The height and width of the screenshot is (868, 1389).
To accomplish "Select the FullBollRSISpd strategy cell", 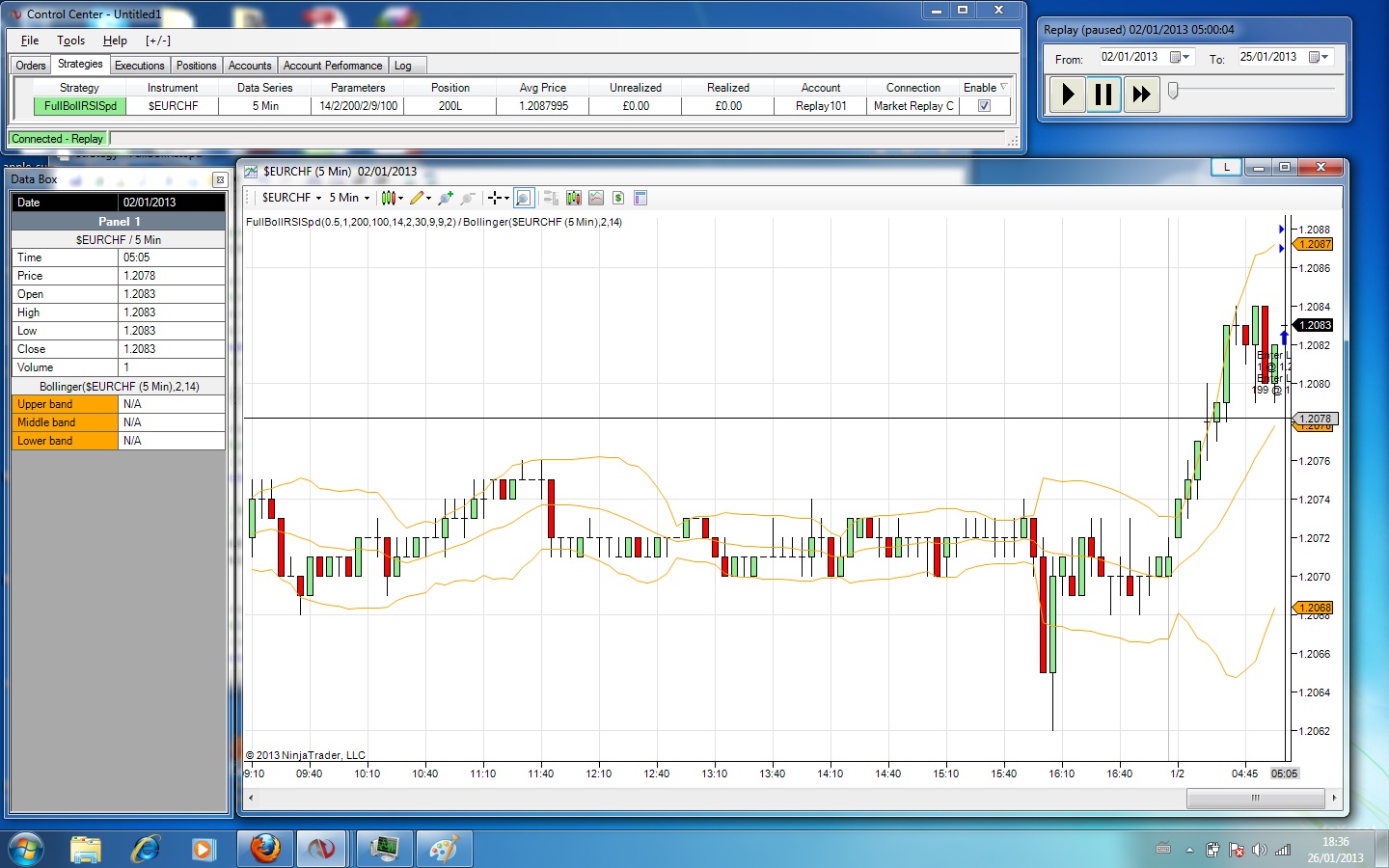I will pyautogui.click(x=80, y=106).
